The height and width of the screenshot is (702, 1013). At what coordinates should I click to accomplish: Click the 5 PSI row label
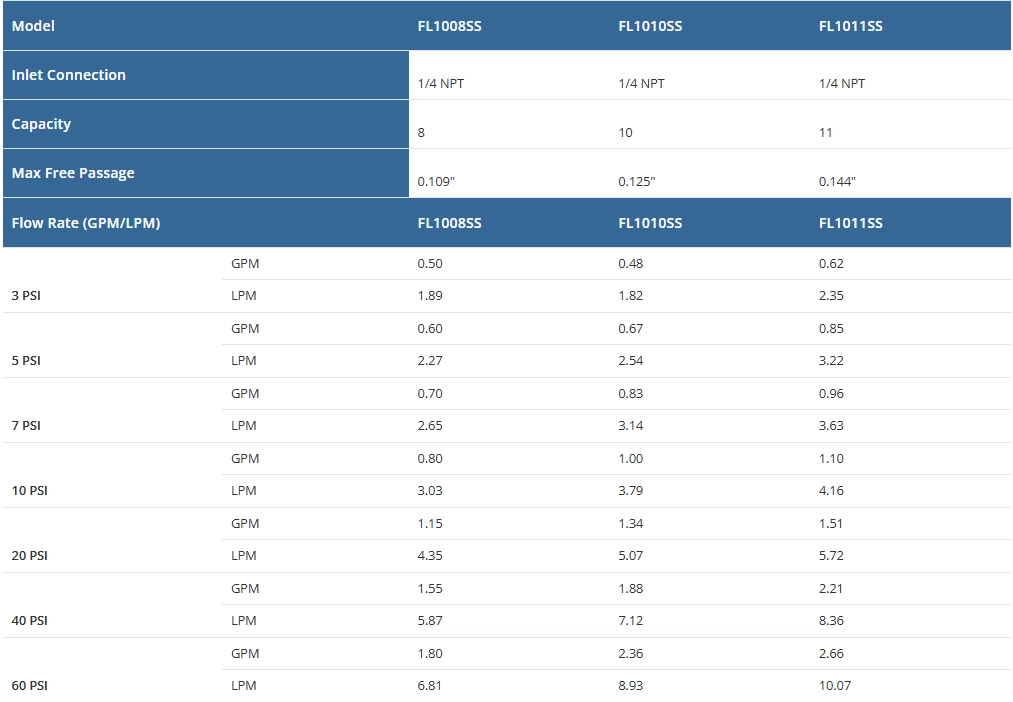pos(27,361)
